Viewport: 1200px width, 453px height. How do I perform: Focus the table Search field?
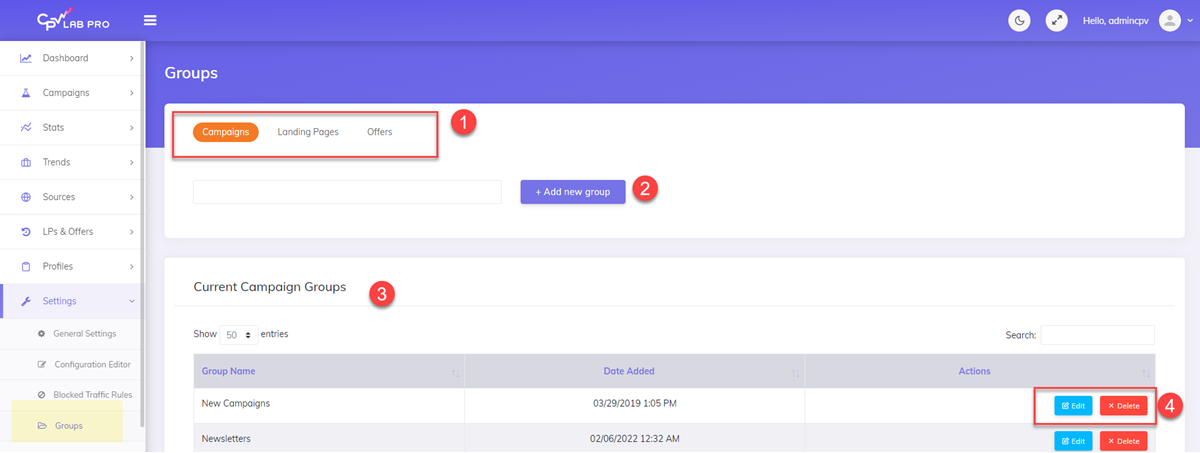click(x=1097, y=335)
